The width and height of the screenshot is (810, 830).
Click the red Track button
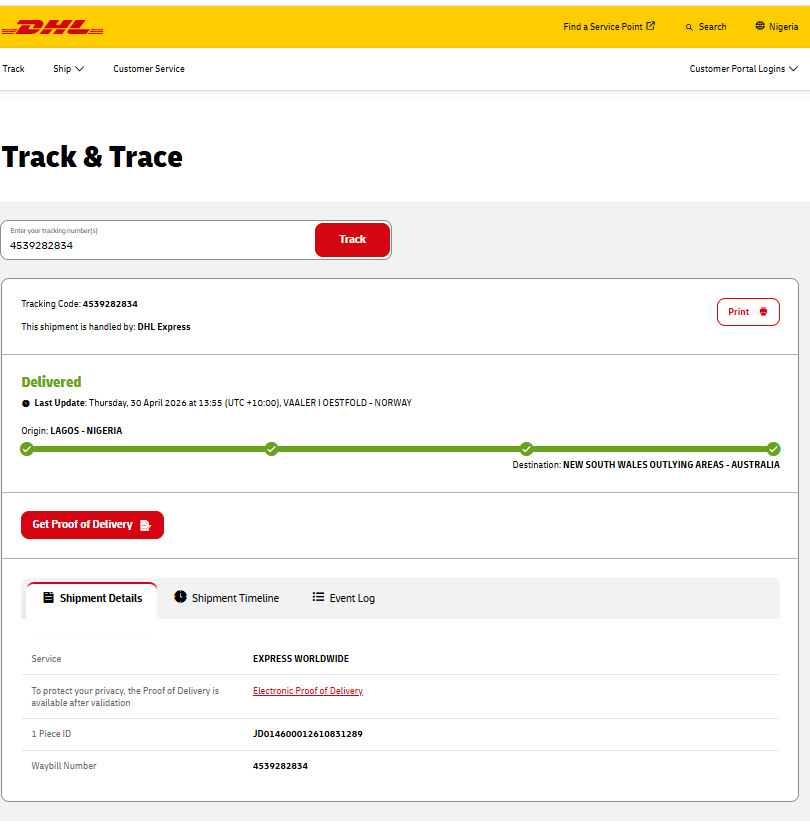pyautogui.click(x=353, y=240)
